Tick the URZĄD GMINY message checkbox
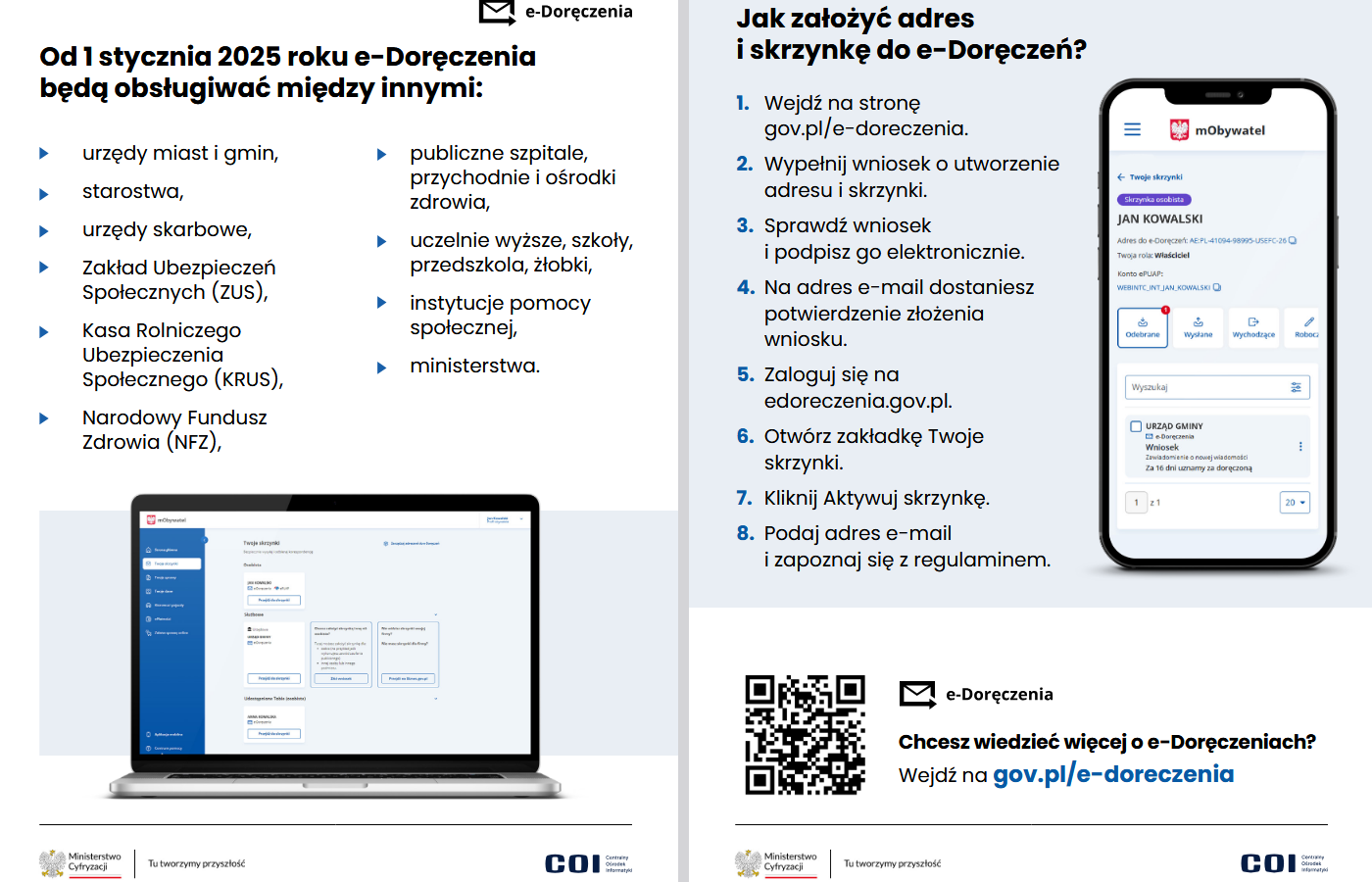Screen dimensions: 1372x882 click(1136, 426)
